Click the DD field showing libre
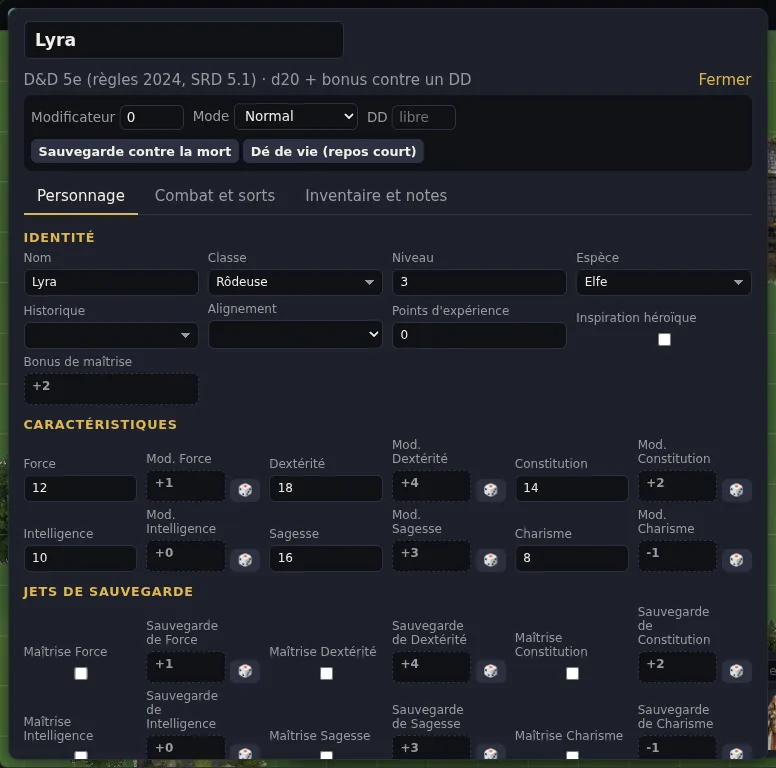The image size is (776, 768). coord(424,117)
